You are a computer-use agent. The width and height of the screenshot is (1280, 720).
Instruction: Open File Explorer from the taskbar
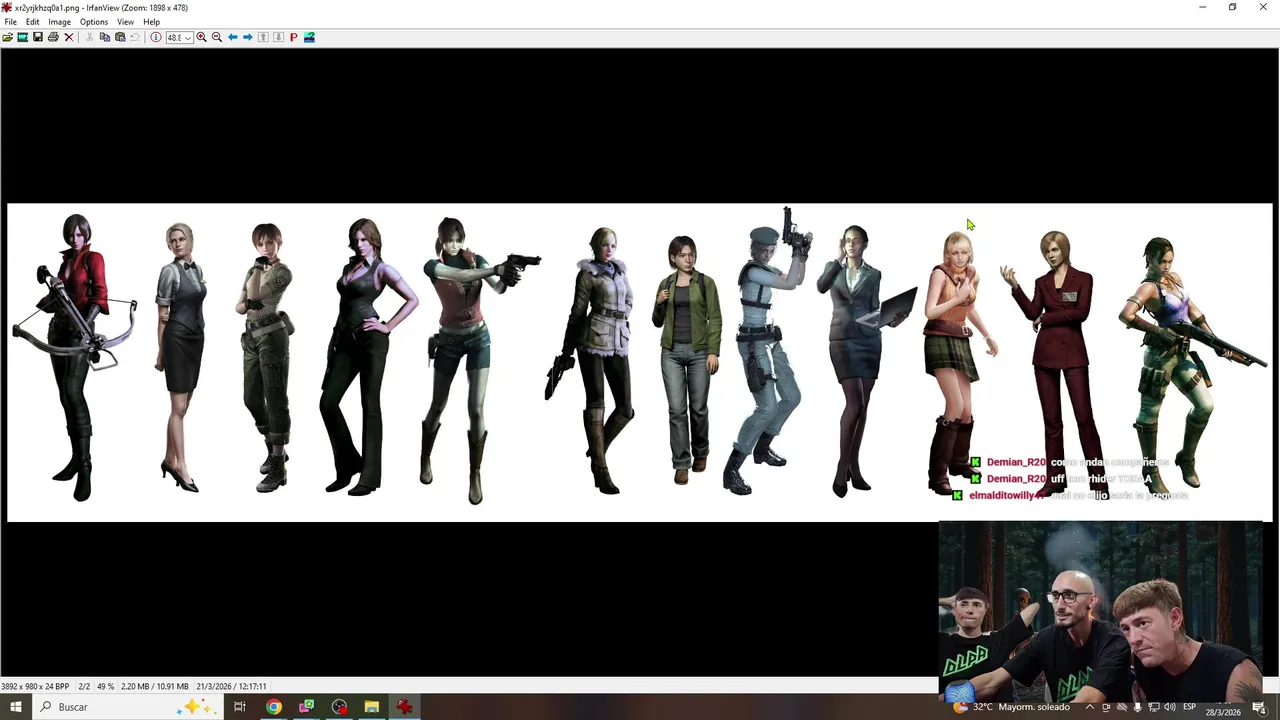click(x=371, y=707)
